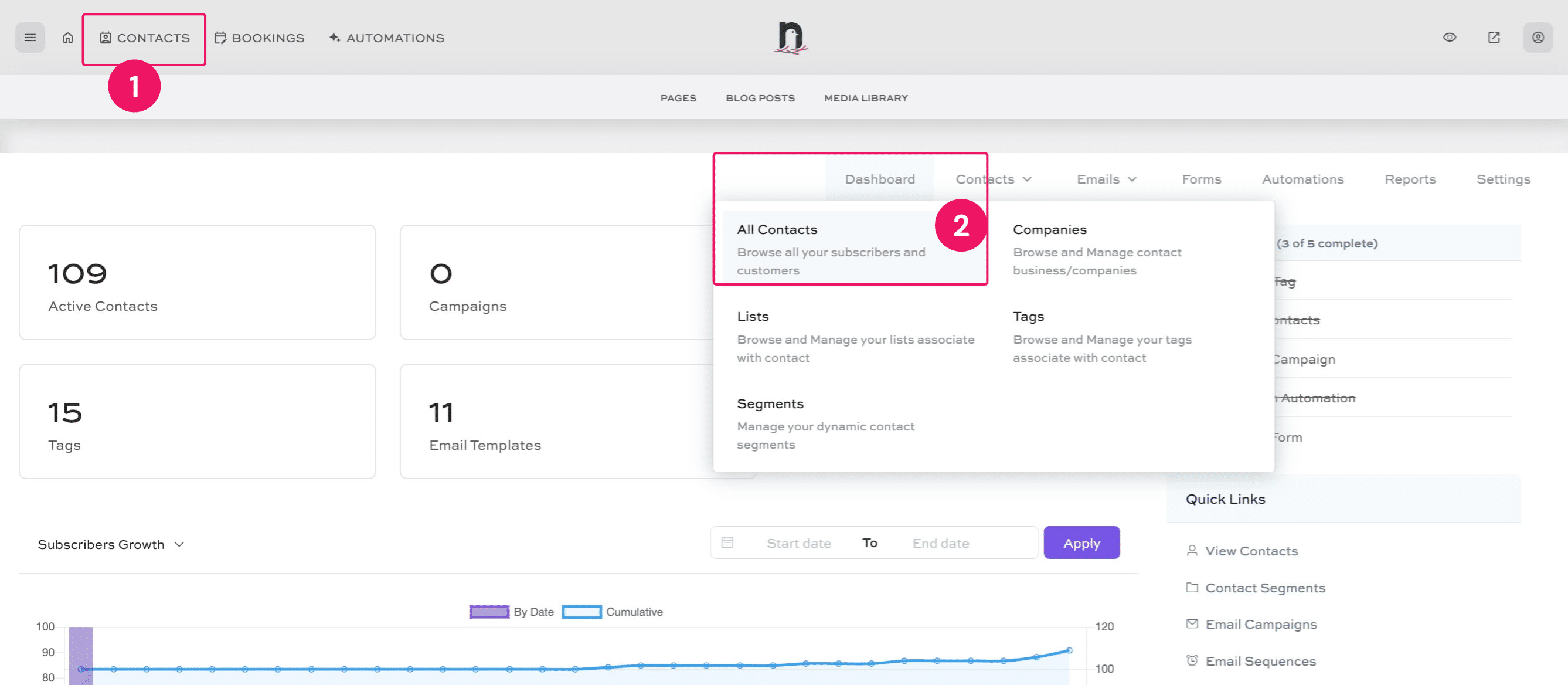Click the eye preview icon
This screenshot has width=1568, height=685.
point(1450,38)
